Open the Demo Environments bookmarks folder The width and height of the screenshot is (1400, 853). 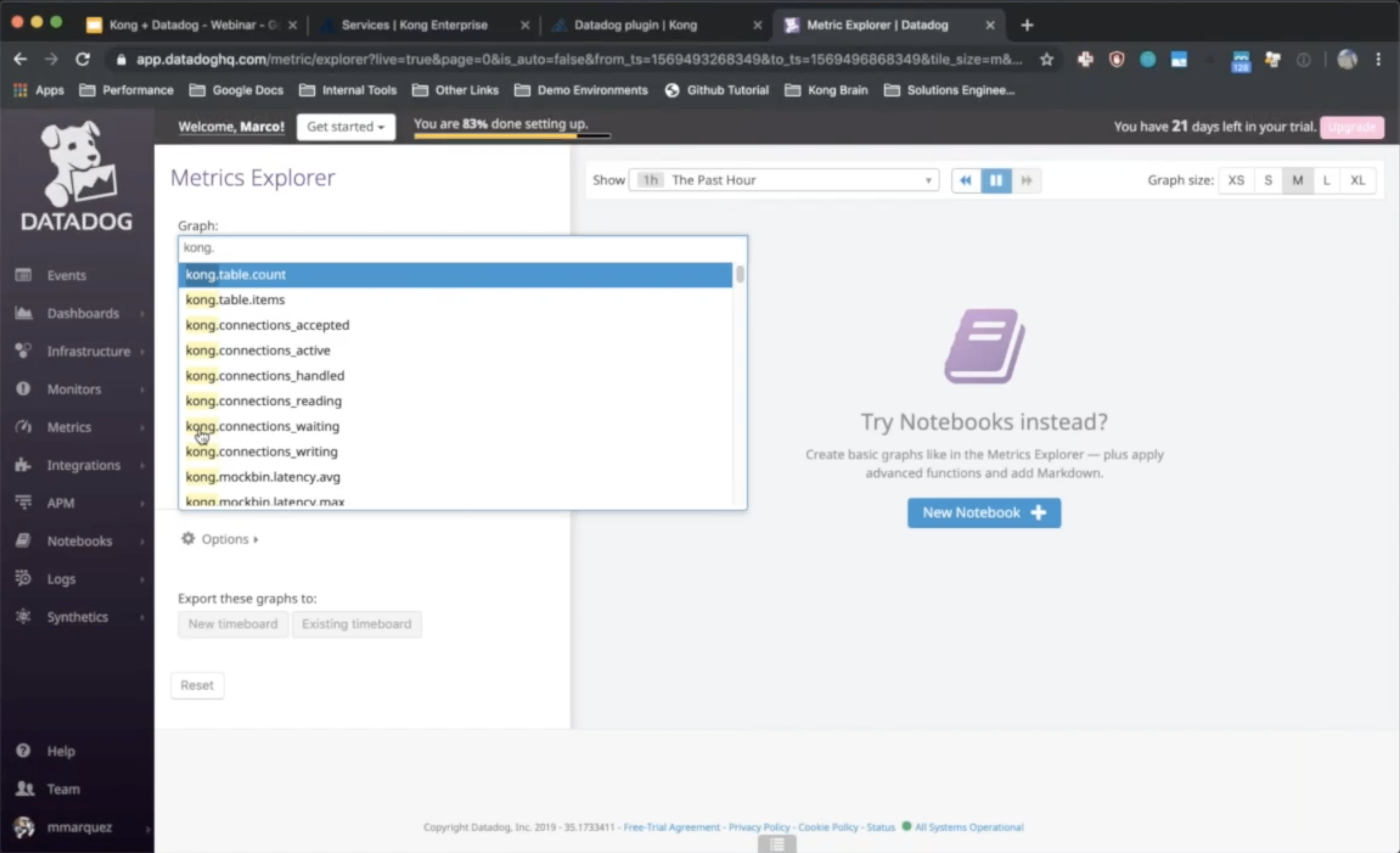[581, 90]
